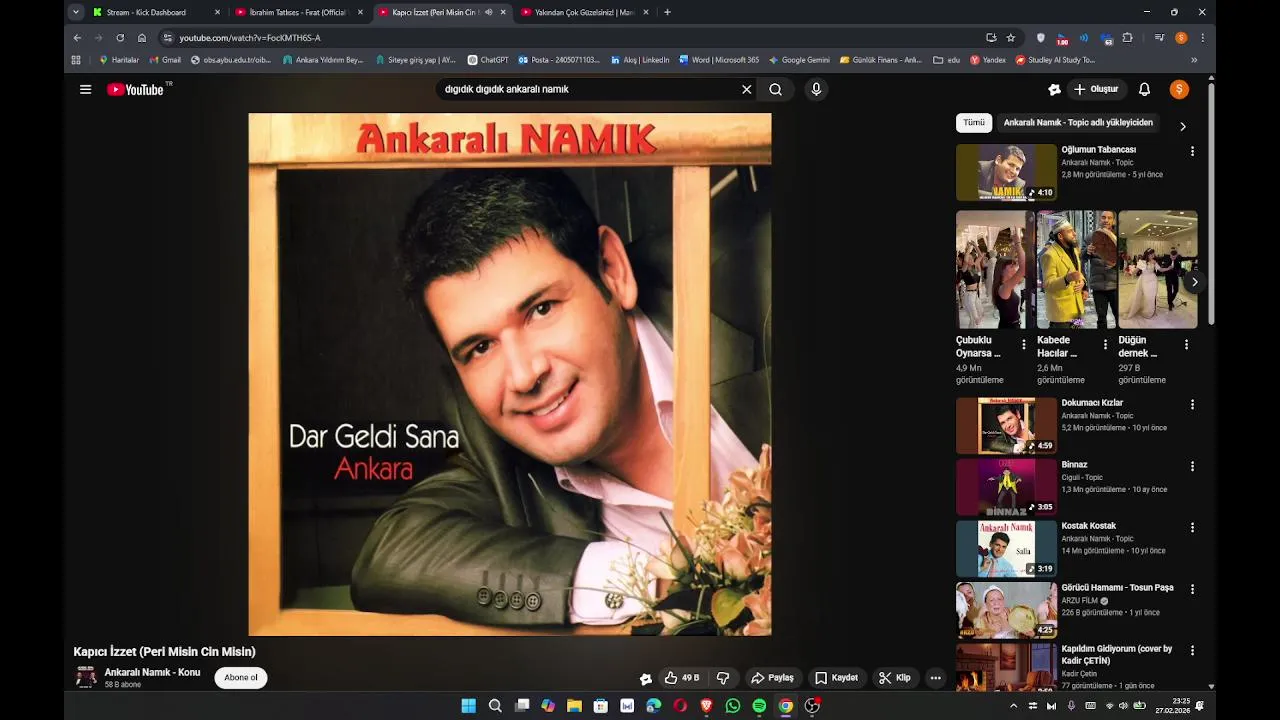Open the Kapıdım Gidiyorum cover title
Image resolution: width=1280 pixels, height=720 pixels.
click(1117, 654)
